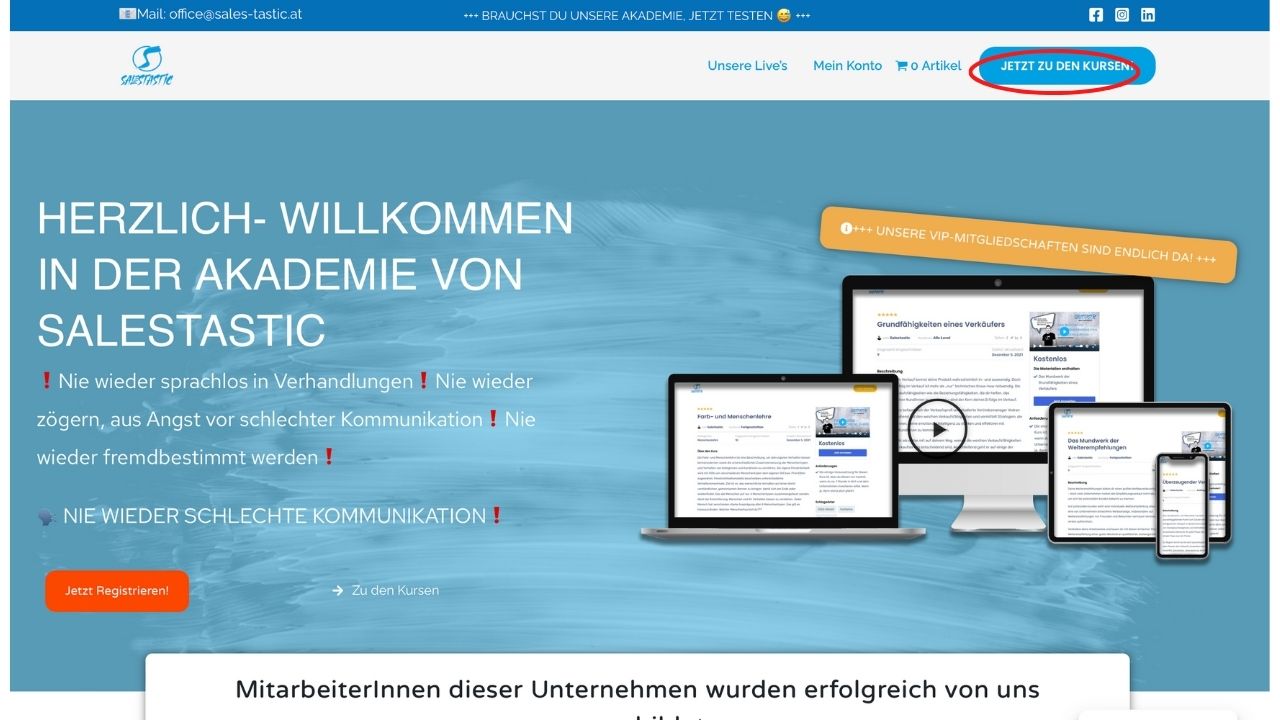Click the shopping cart icon
1280x720 pixels.
(x=901, y=66)
